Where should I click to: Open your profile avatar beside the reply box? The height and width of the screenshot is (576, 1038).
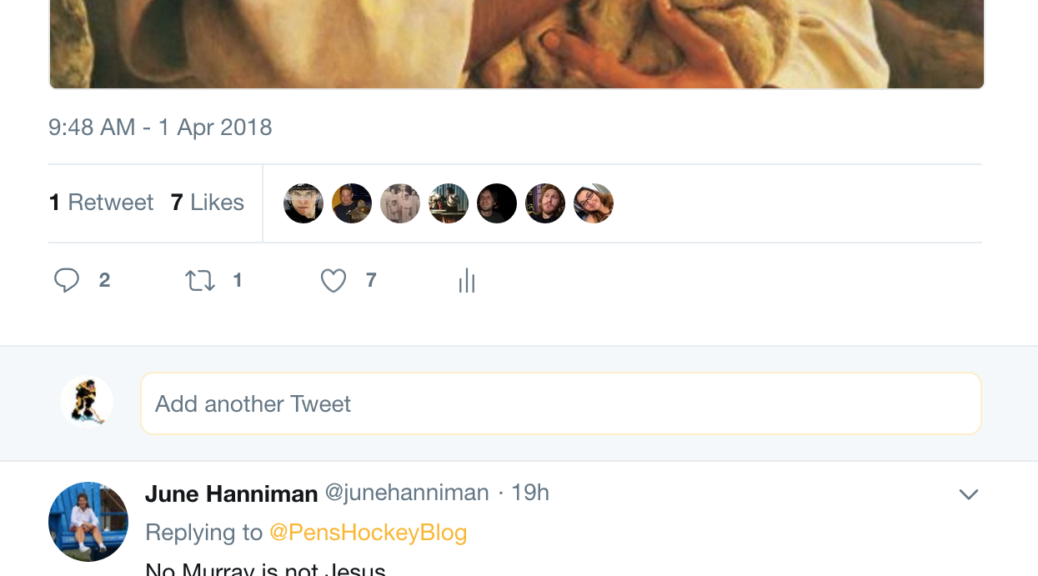click(87, 403)
